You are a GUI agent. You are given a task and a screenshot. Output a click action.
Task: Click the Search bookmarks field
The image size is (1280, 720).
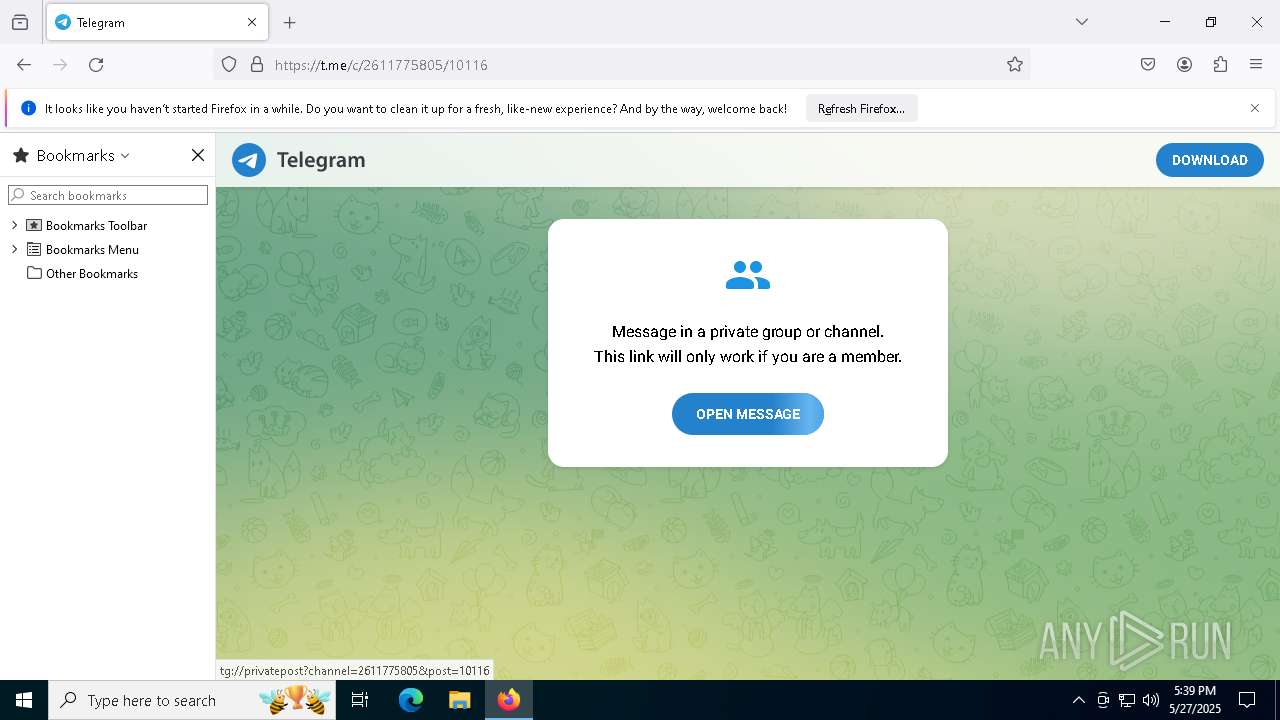tap(108, 195)
